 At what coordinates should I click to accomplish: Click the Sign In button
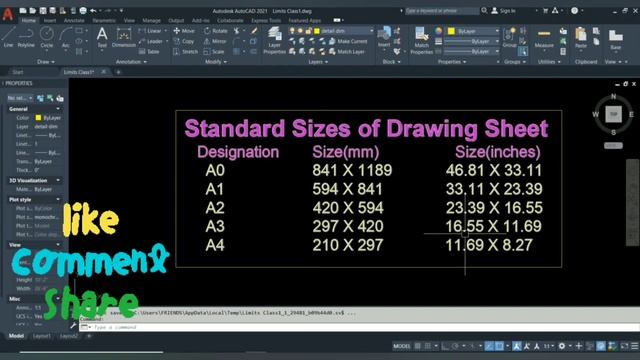(504, 11)
